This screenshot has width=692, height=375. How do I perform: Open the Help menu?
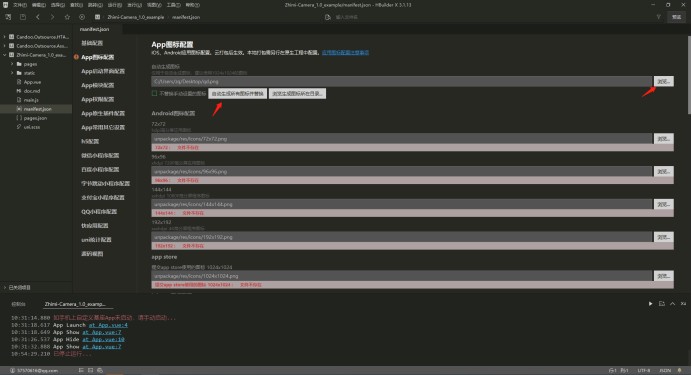click(192, 5)
